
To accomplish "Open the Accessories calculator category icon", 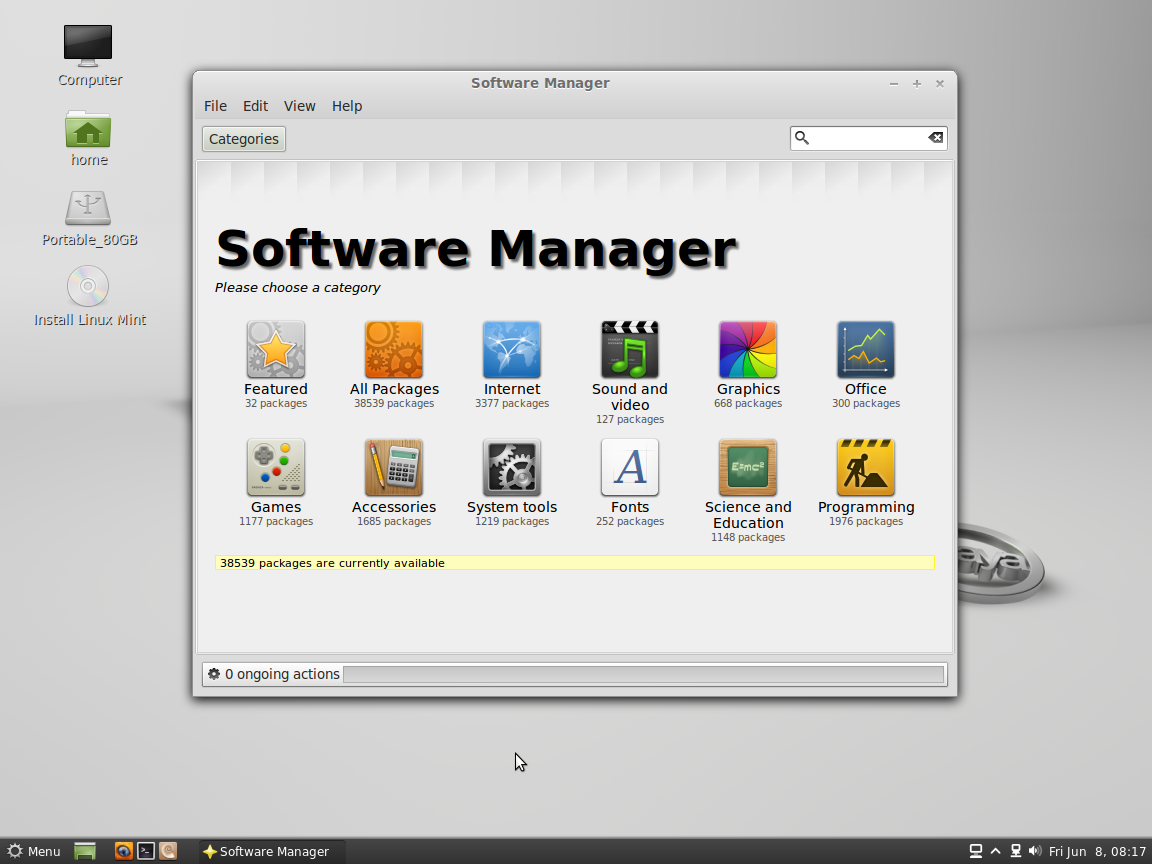I will [394, 467].
